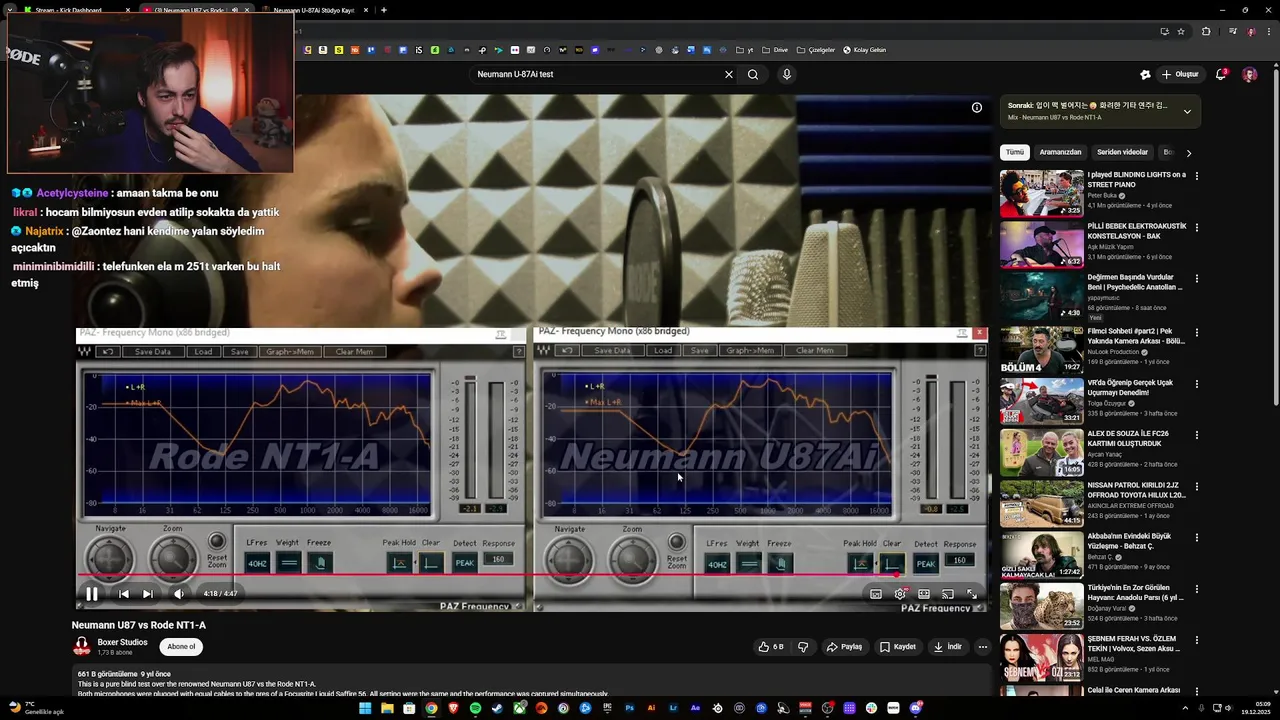The width and height of the screenshot is (1280, 720).
Task: Save video with Kaydet button
Action: (x=897, y=647)
